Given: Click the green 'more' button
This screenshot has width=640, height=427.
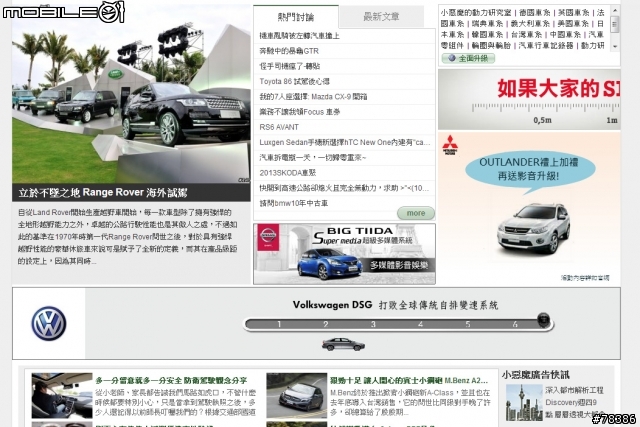Looking at the screenshot, I should [x=416, y=213].
